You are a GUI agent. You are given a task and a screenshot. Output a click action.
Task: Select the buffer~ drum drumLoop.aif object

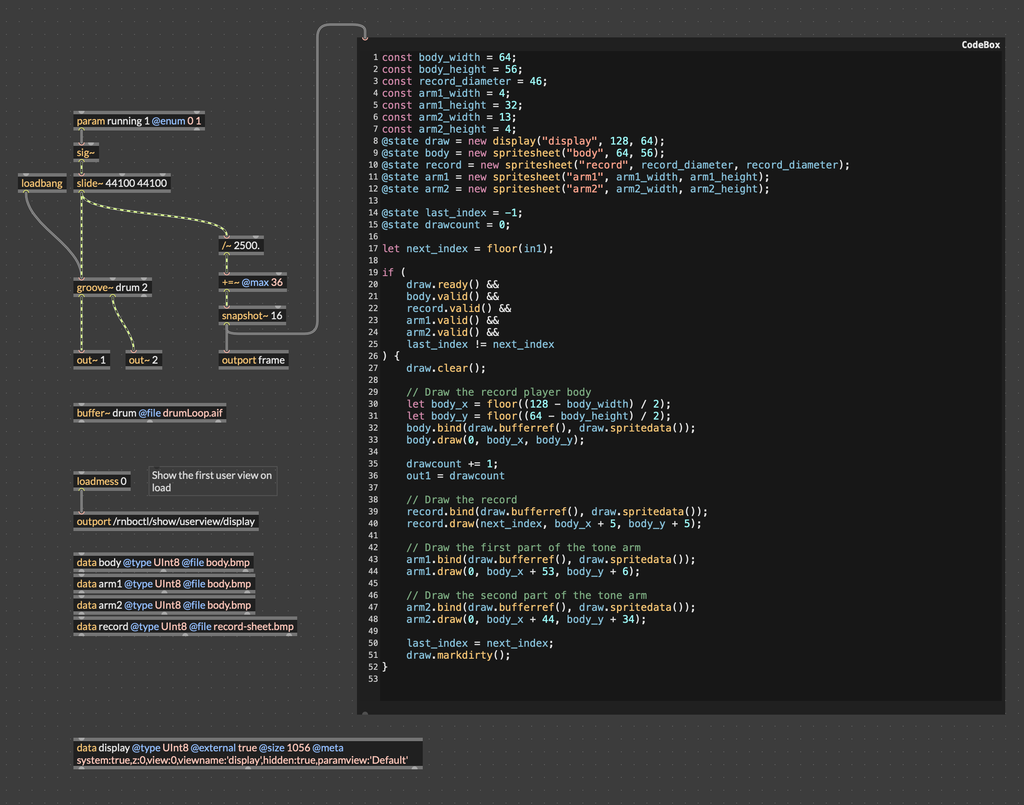pos(150,413)
